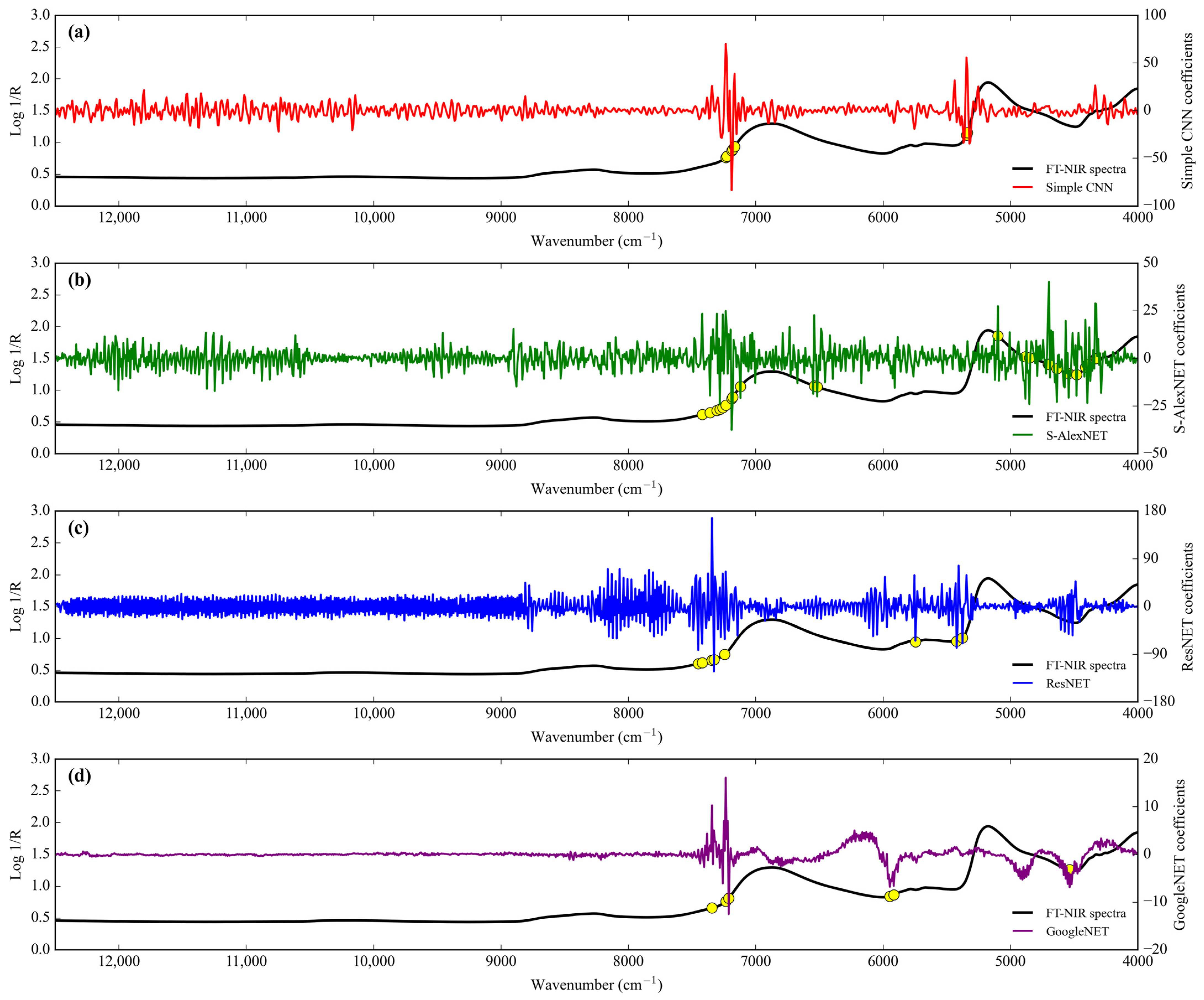Click the 'S-AlexNET coefficients' right axis title

(1180, 358)
